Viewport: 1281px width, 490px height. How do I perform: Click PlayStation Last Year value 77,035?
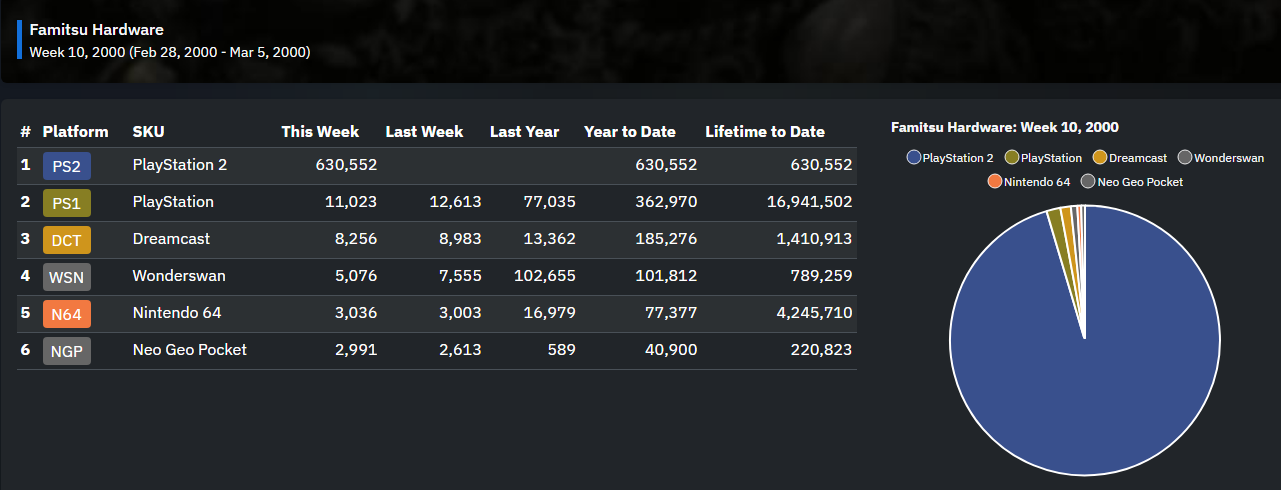click(x=550, y=202)
